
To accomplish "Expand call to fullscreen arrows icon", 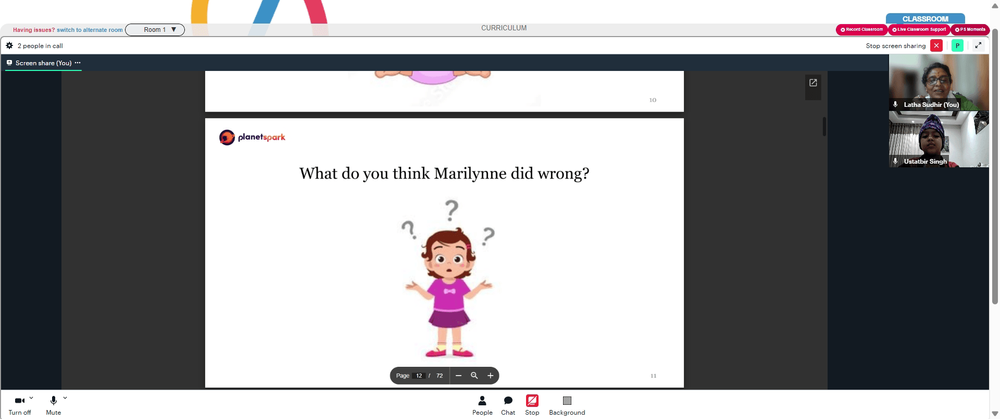I will pos(978,46).
